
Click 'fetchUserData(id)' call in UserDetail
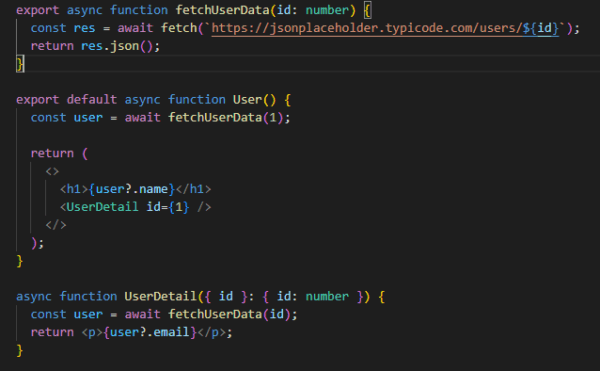[x=230, y=314]
